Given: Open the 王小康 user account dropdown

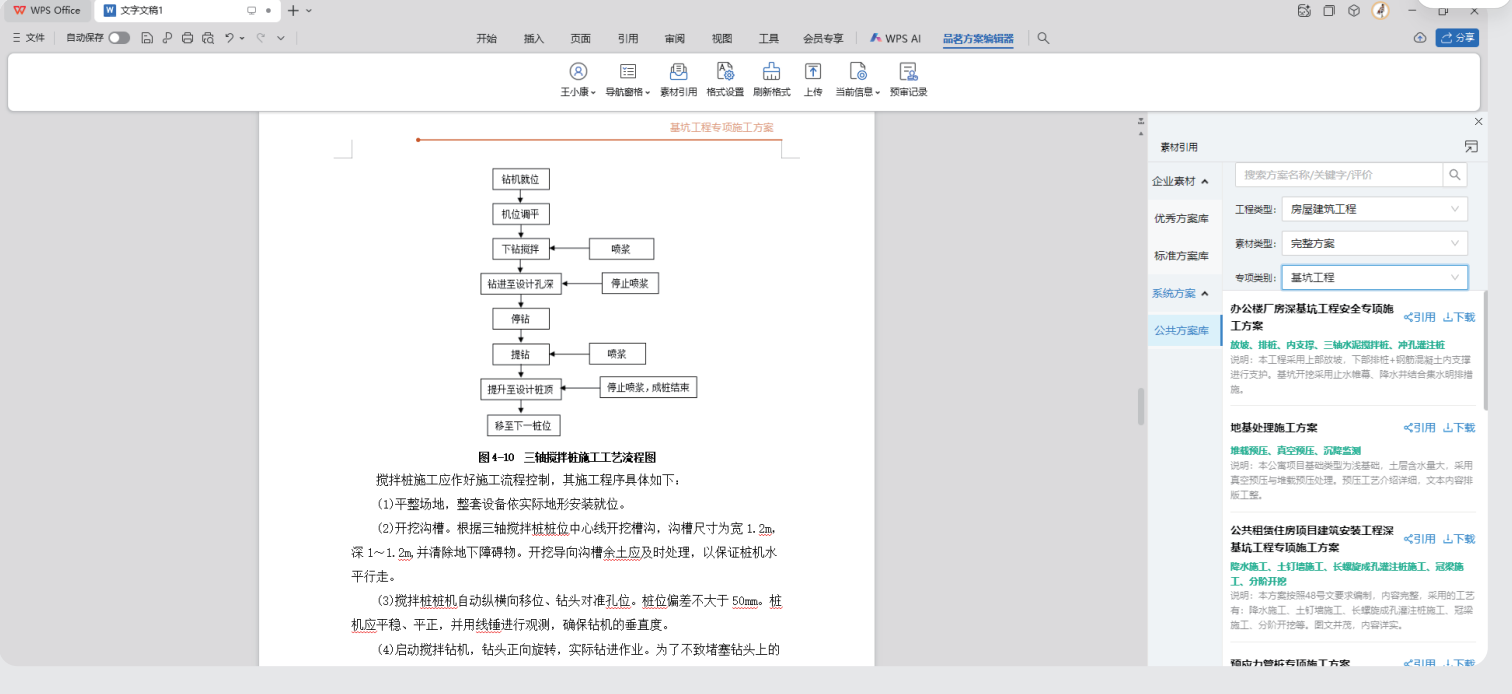Looking at the screenshot, I should [578, 79].
